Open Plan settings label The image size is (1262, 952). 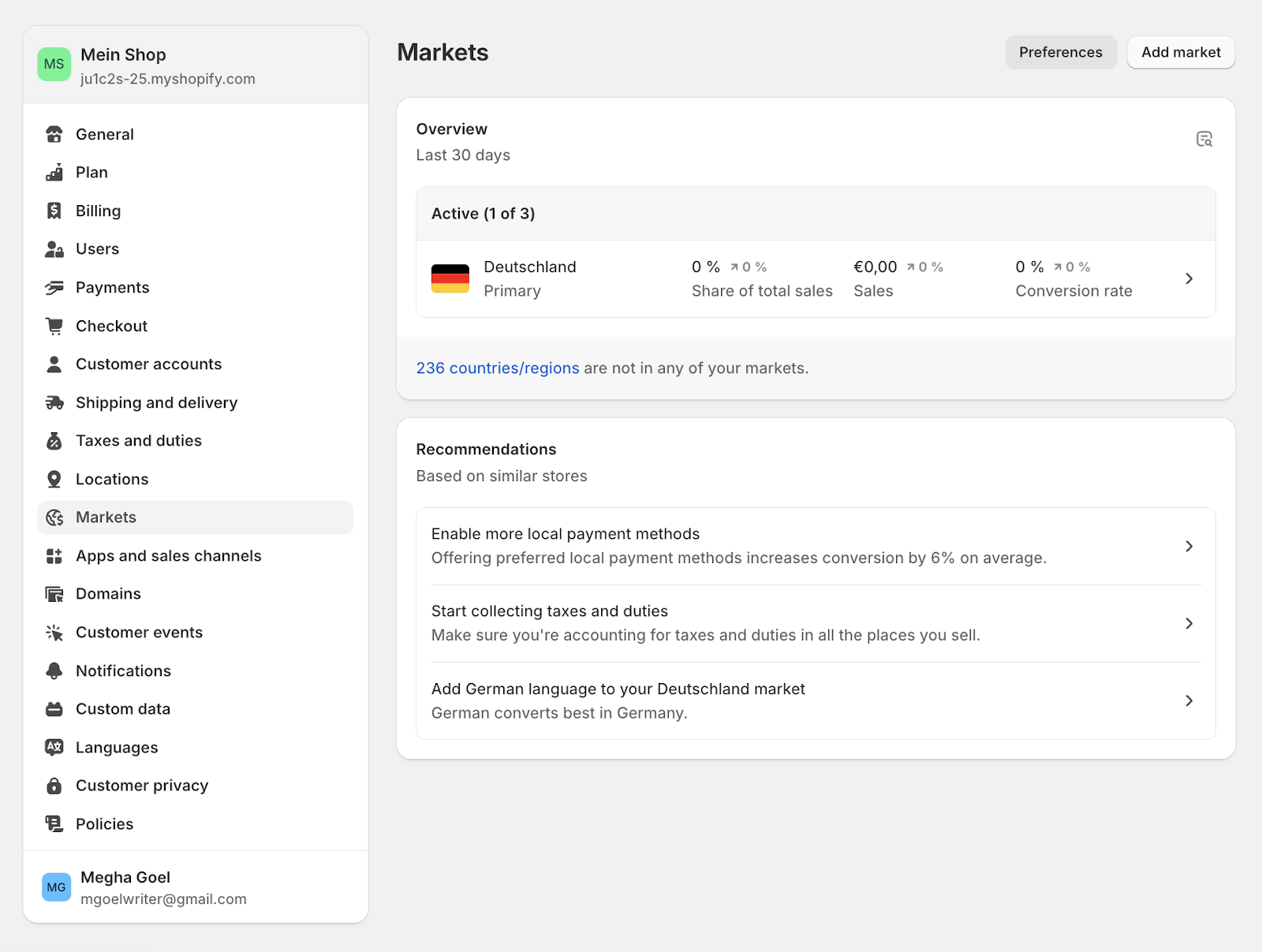pyautogui.click(x=91, y=173)
